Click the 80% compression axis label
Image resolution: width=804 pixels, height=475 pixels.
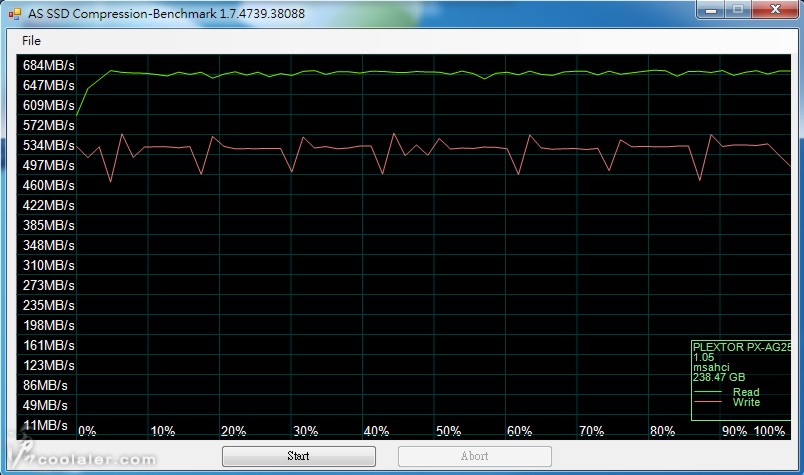click(x=662, y=431)
